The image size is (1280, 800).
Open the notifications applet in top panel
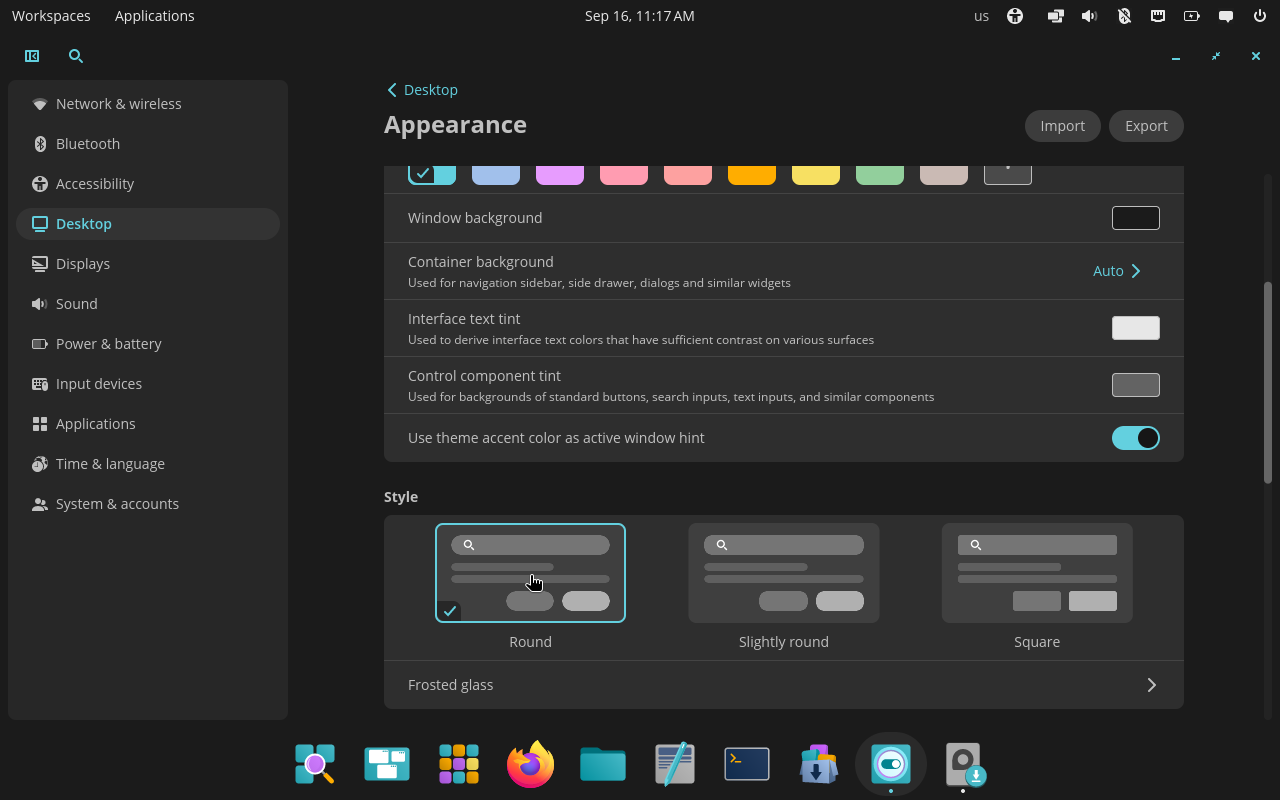pyautogui.click(x=1226, y=16)
